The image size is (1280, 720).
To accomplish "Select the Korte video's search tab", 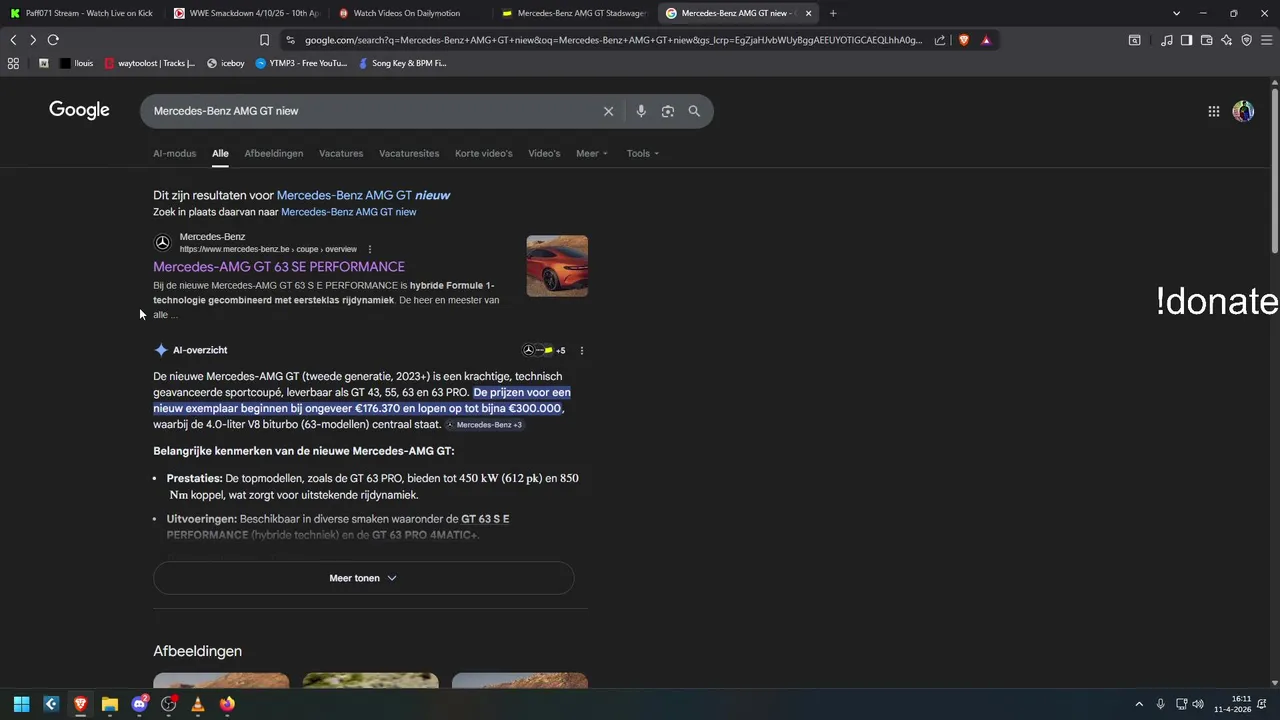I will (x=483, y=153).
